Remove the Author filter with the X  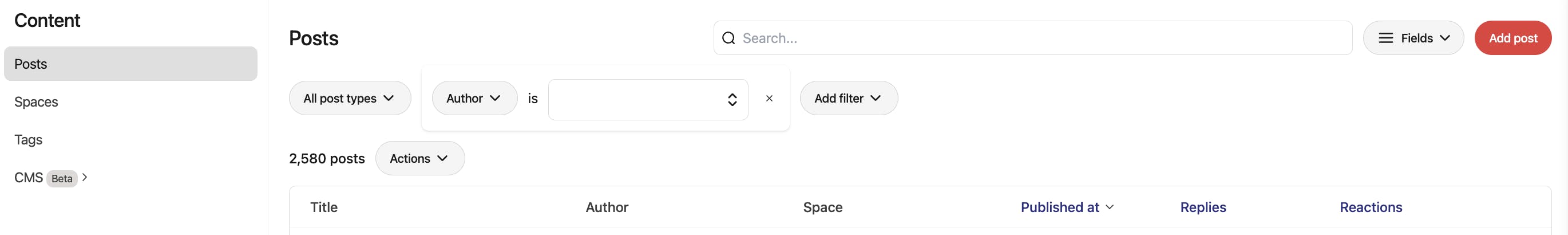click(x=769, y=98)
